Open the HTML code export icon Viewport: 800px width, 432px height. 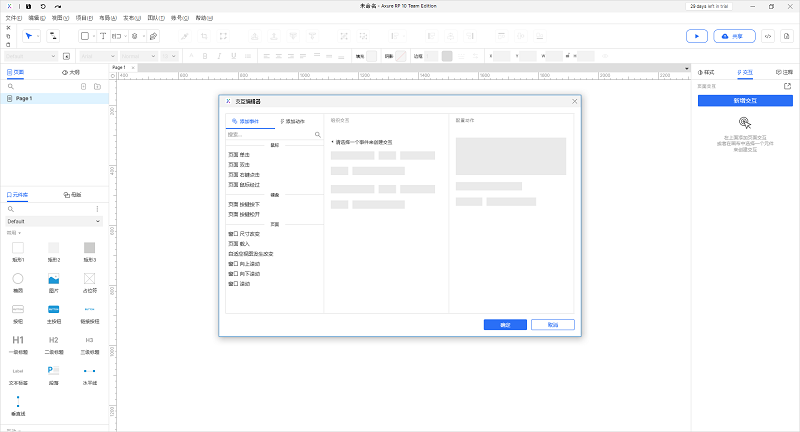point(768,36)
